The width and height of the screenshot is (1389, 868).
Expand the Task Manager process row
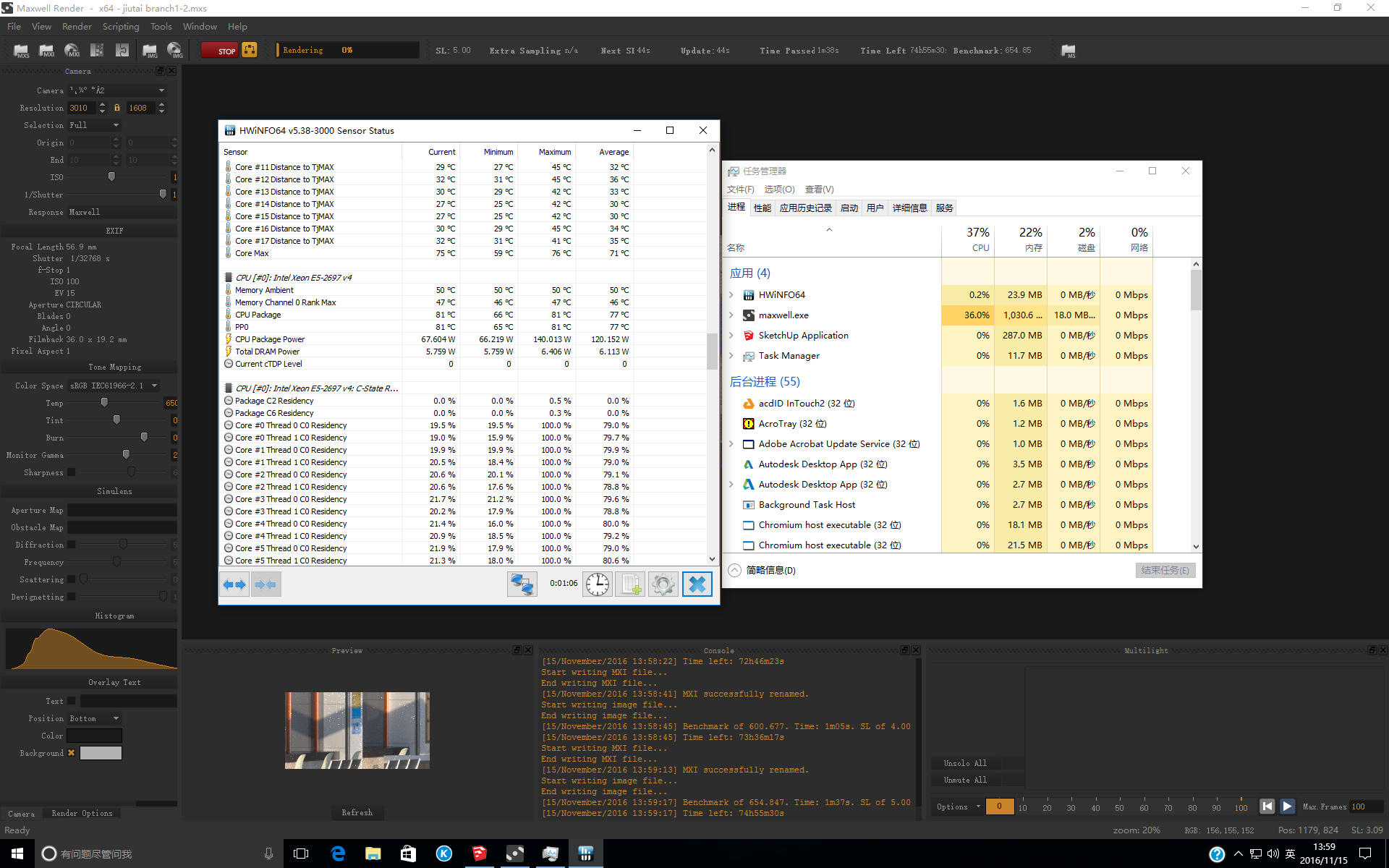(x=731, y=356)
